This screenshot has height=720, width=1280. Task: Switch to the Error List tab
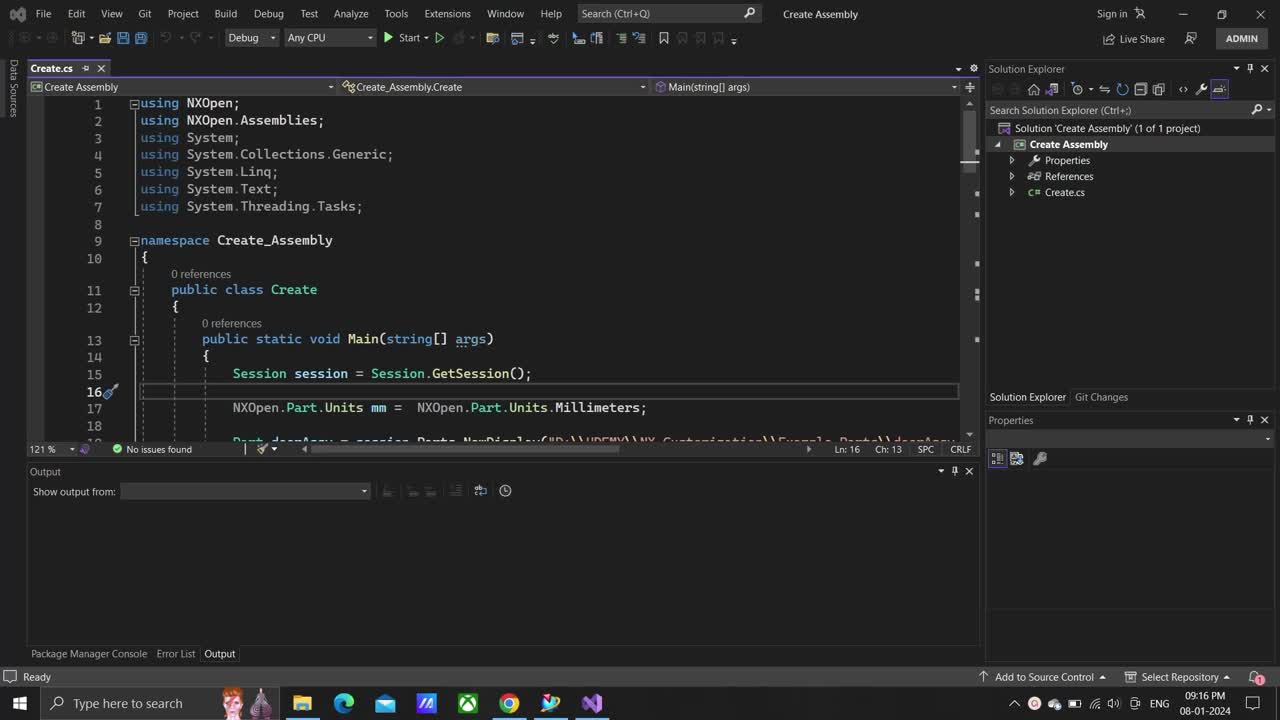click(176, 654)
